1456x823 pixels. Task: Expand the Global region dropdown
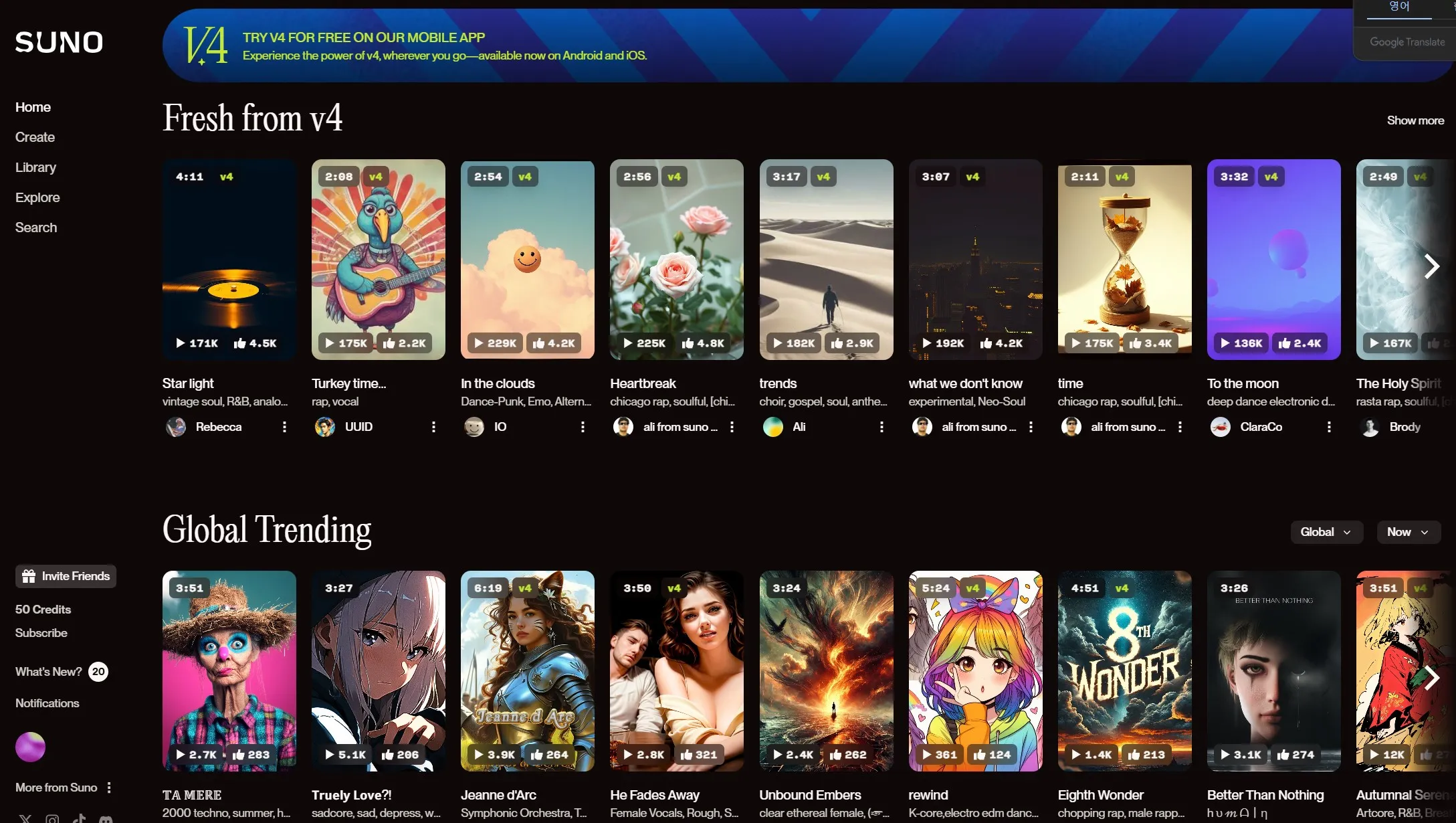click(x=1326, y=532)
